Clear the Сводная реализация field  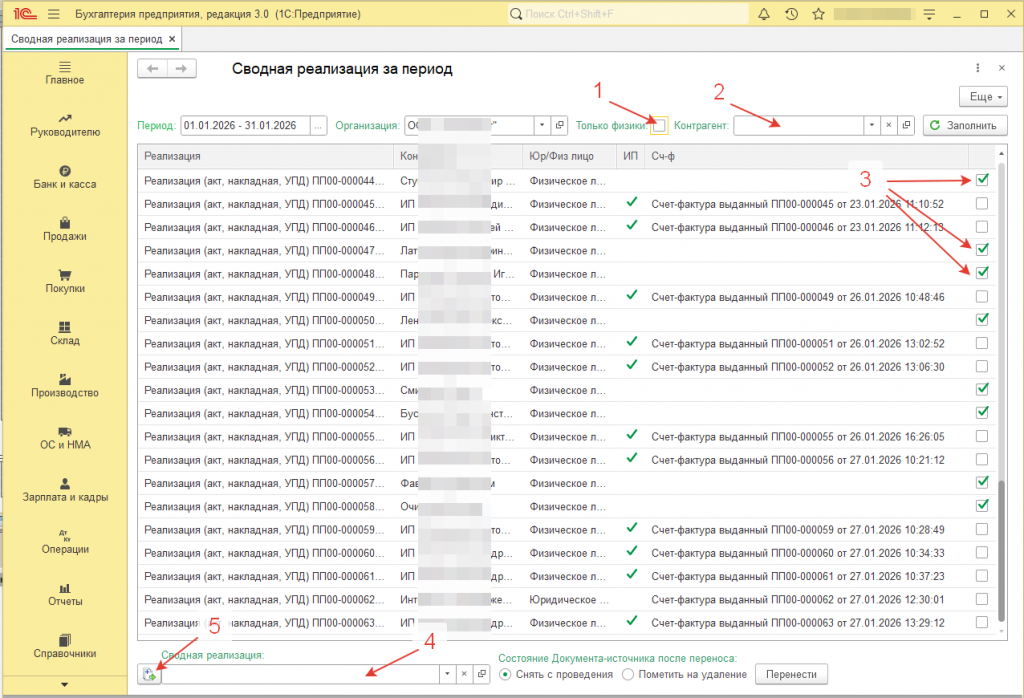tap(464, 674)
